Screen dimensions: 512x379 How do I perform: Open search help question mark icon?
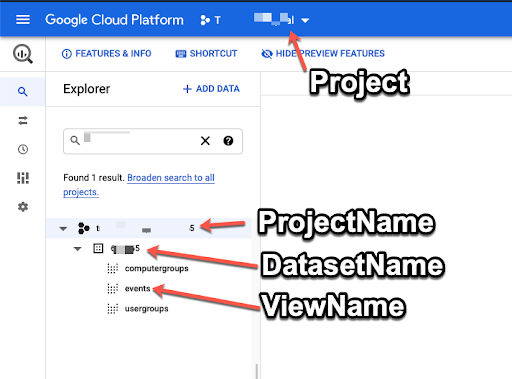pos(228,141)
